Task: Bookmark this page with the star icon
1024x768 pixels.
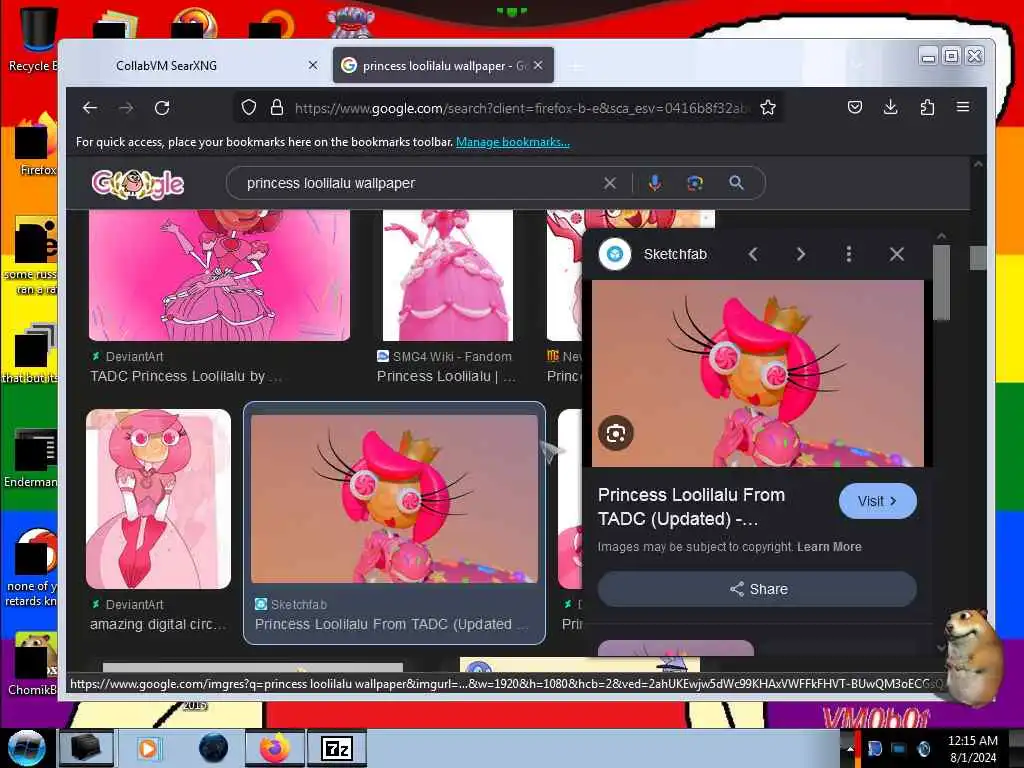Action: click(x=768, y=107)
